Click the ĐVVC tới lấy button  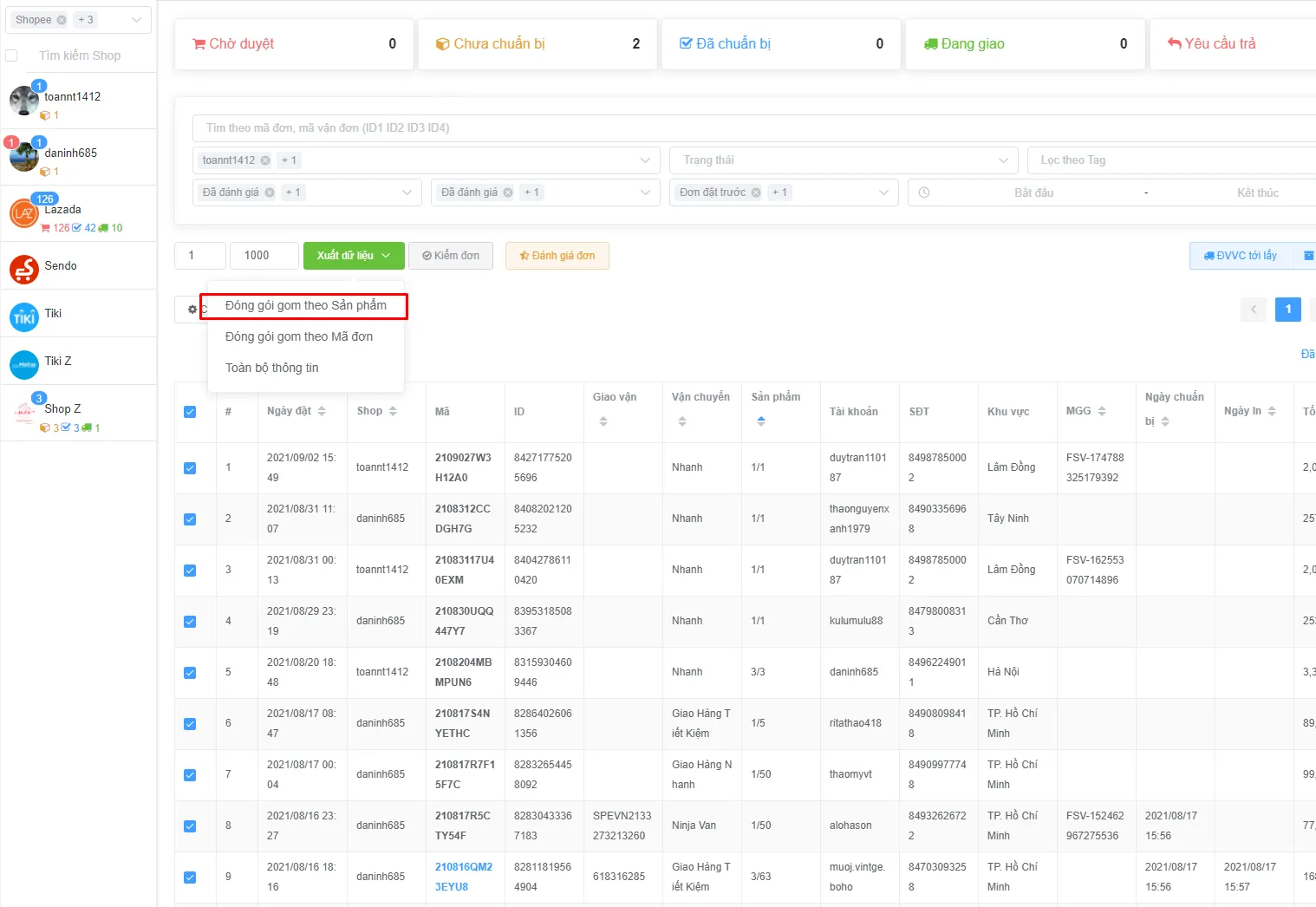pyautogui.click(x=1241, y=256)
